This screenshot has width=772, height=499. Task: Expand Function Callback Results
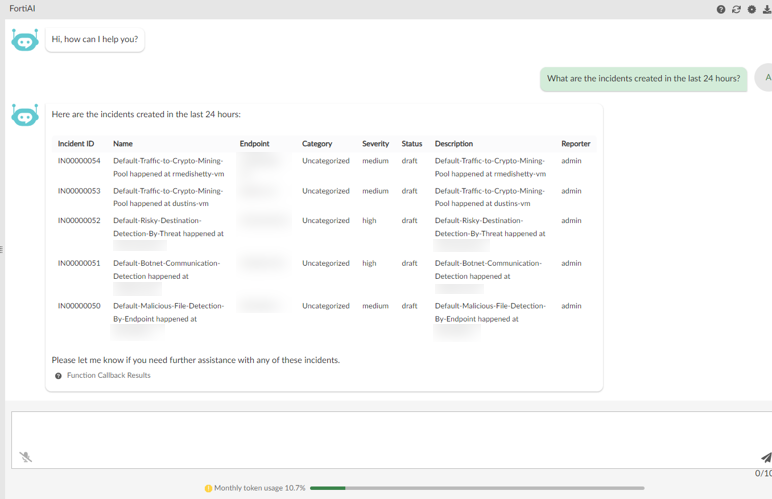pos(108,375)
